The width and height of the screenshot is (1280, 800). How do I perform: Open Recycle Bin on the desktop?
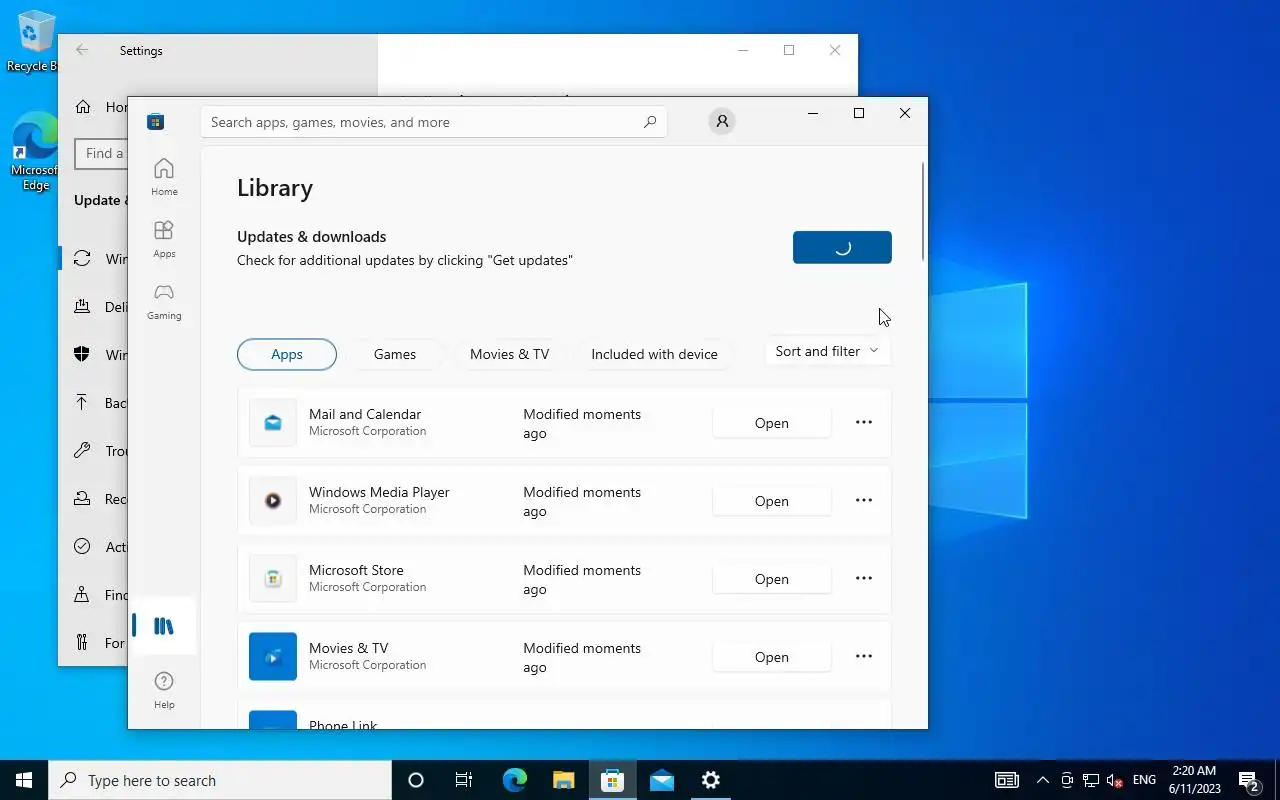(35, 42)
